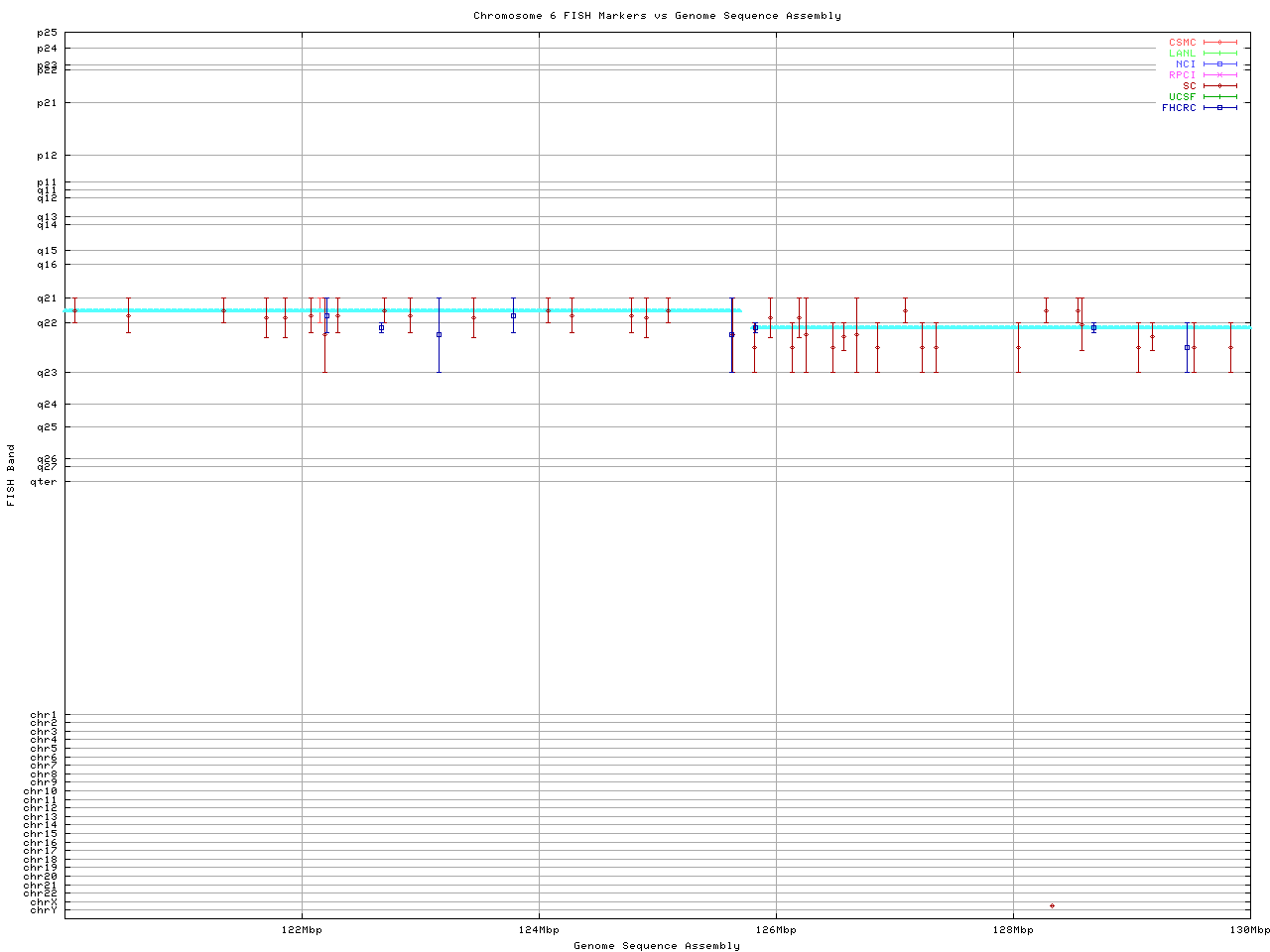1270x952 pixels.
Task: Click the q23 band label on y-axis
Action: click(x=48, y=373)
